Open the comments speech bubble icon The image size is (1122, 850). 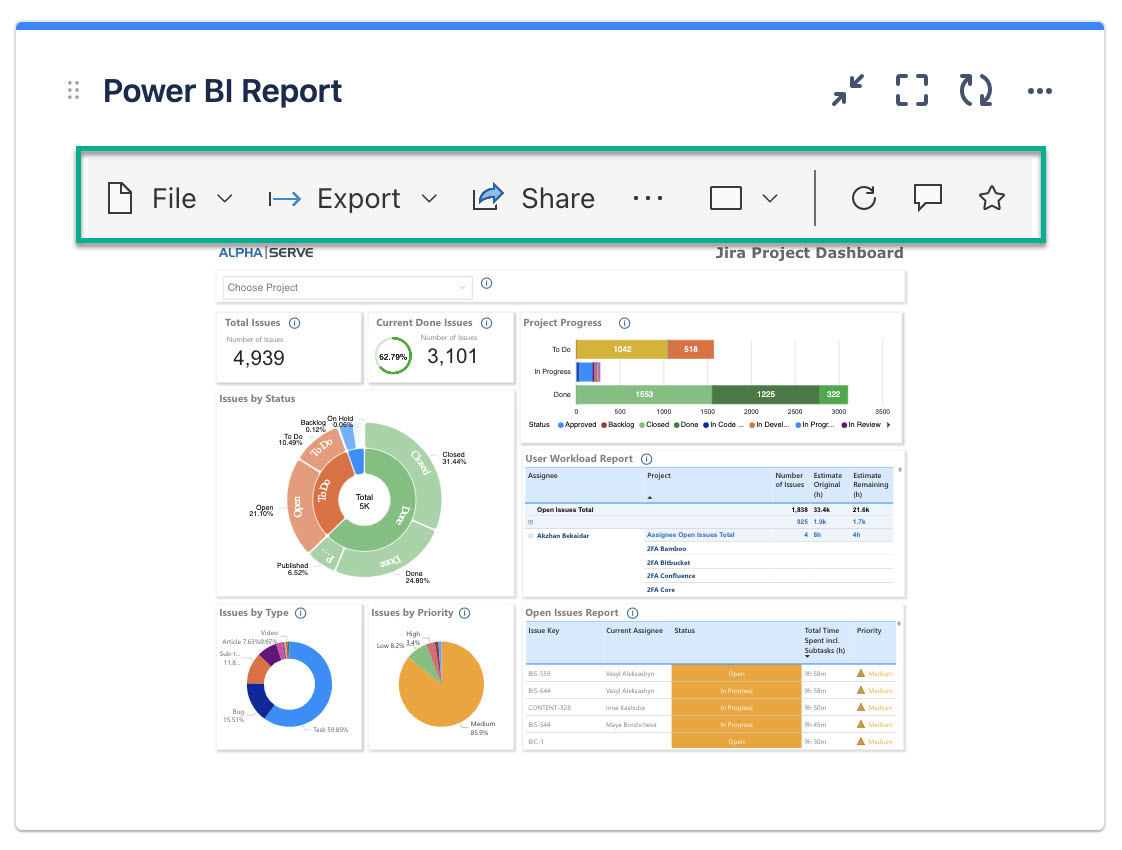927,198
